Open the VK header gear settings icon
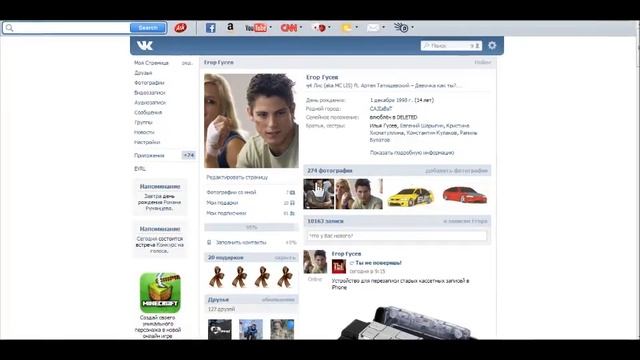Screen dimensions: 640x360 click(x=492, y=45)
